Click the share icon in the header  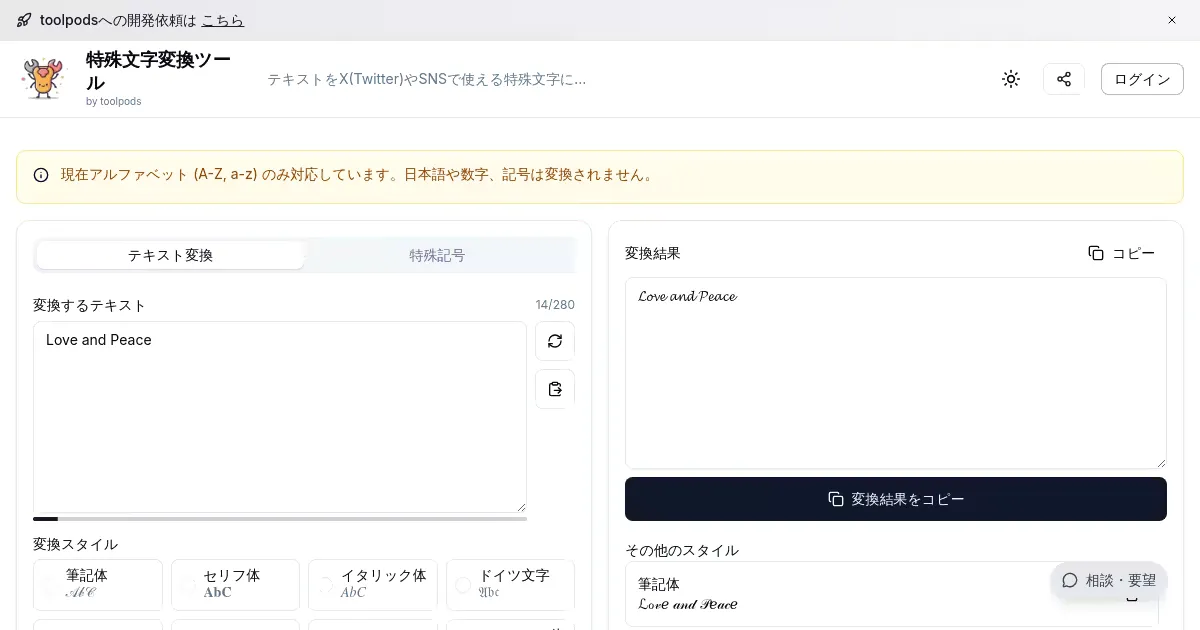[x=1063, y=79]
